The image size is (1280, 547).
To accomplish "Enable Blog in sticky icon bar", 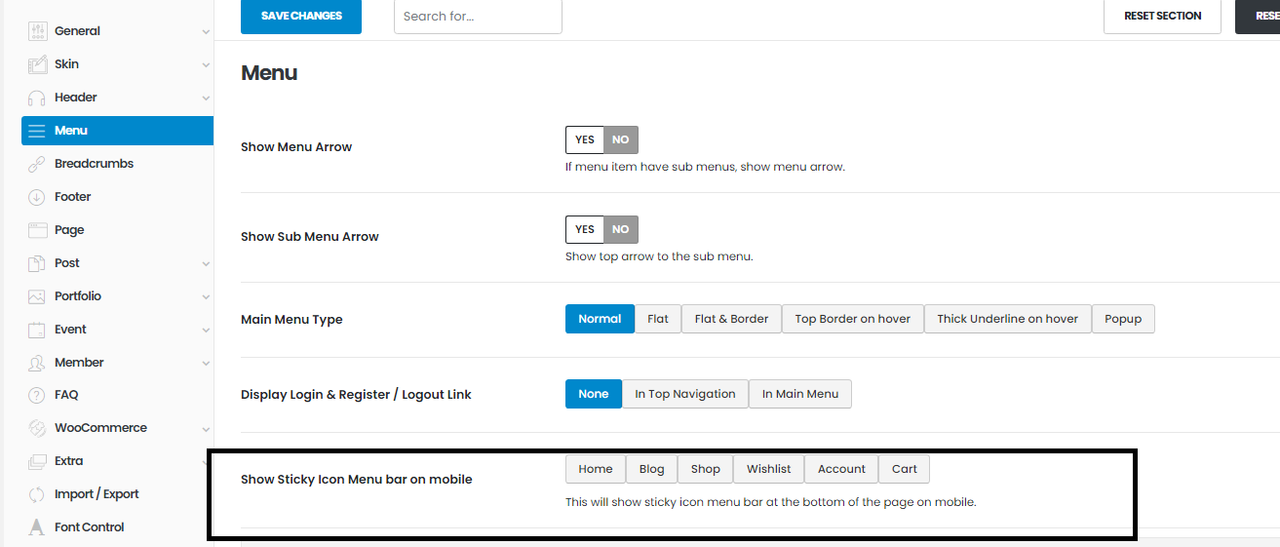I will coord(652,469).
